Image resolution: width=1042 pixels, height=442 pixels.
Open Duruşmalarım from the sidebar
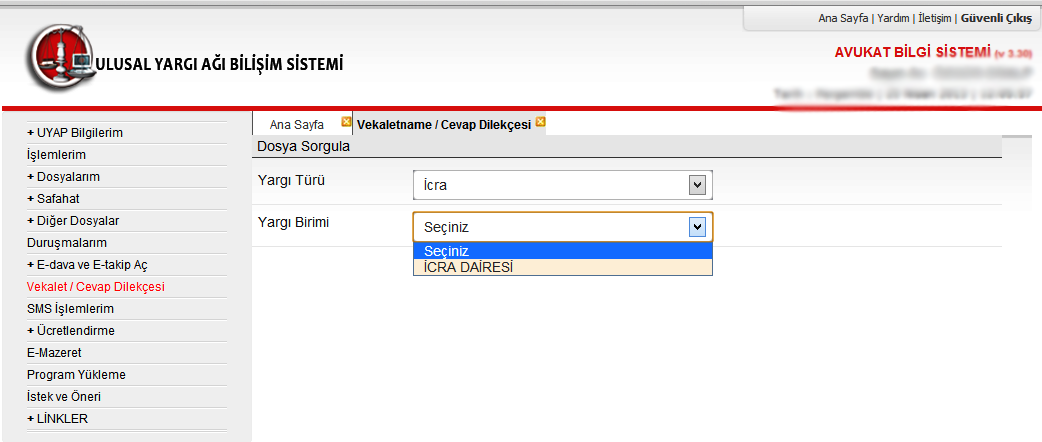coord(67,243)
